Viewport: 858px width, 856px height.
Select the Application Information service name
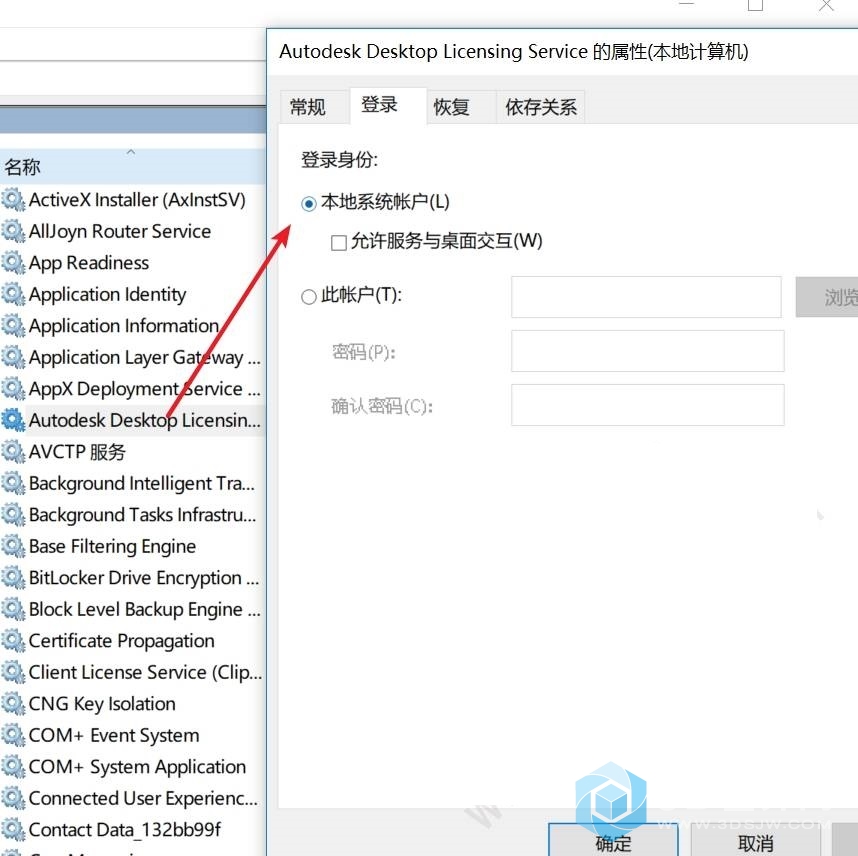124,326
